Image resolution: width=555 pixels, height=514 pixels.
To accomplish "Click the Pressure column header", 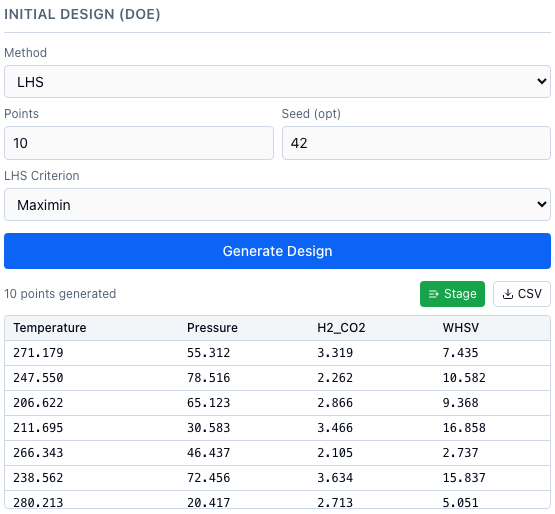I will [x=212, y=328].
